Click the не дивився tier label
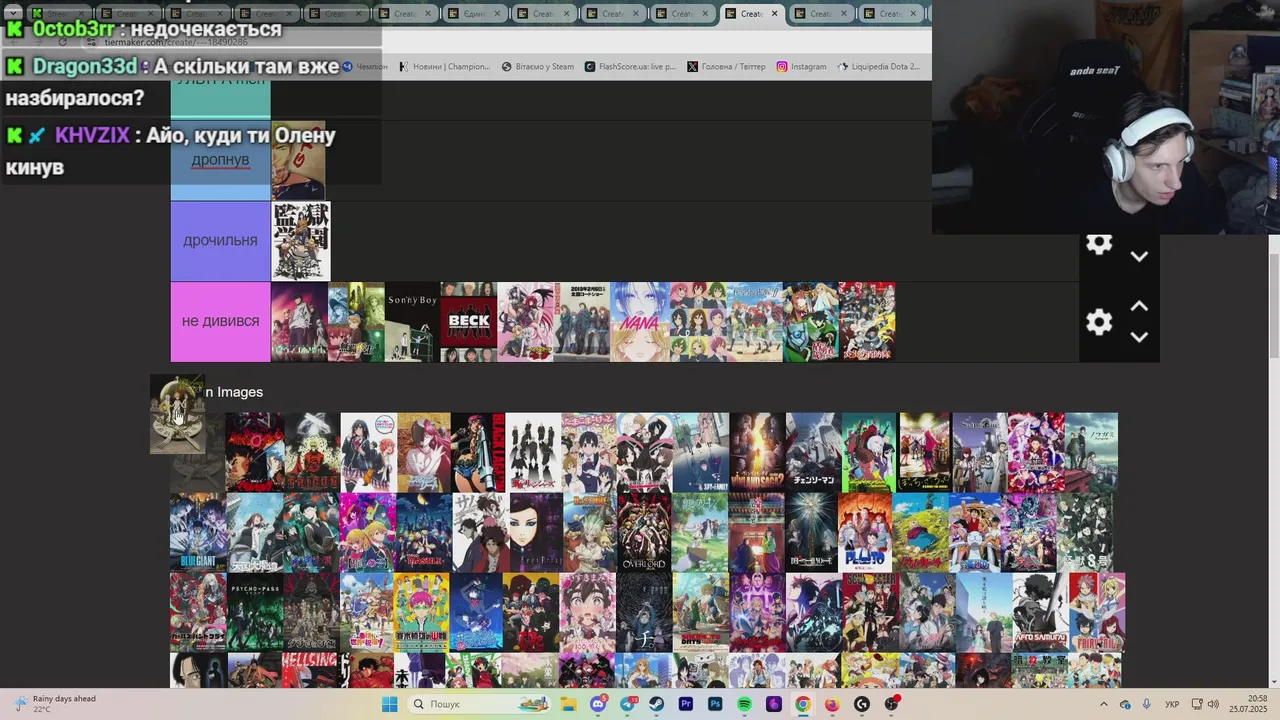This screenshot has width=1280, height=720. (x=220, y=321)
